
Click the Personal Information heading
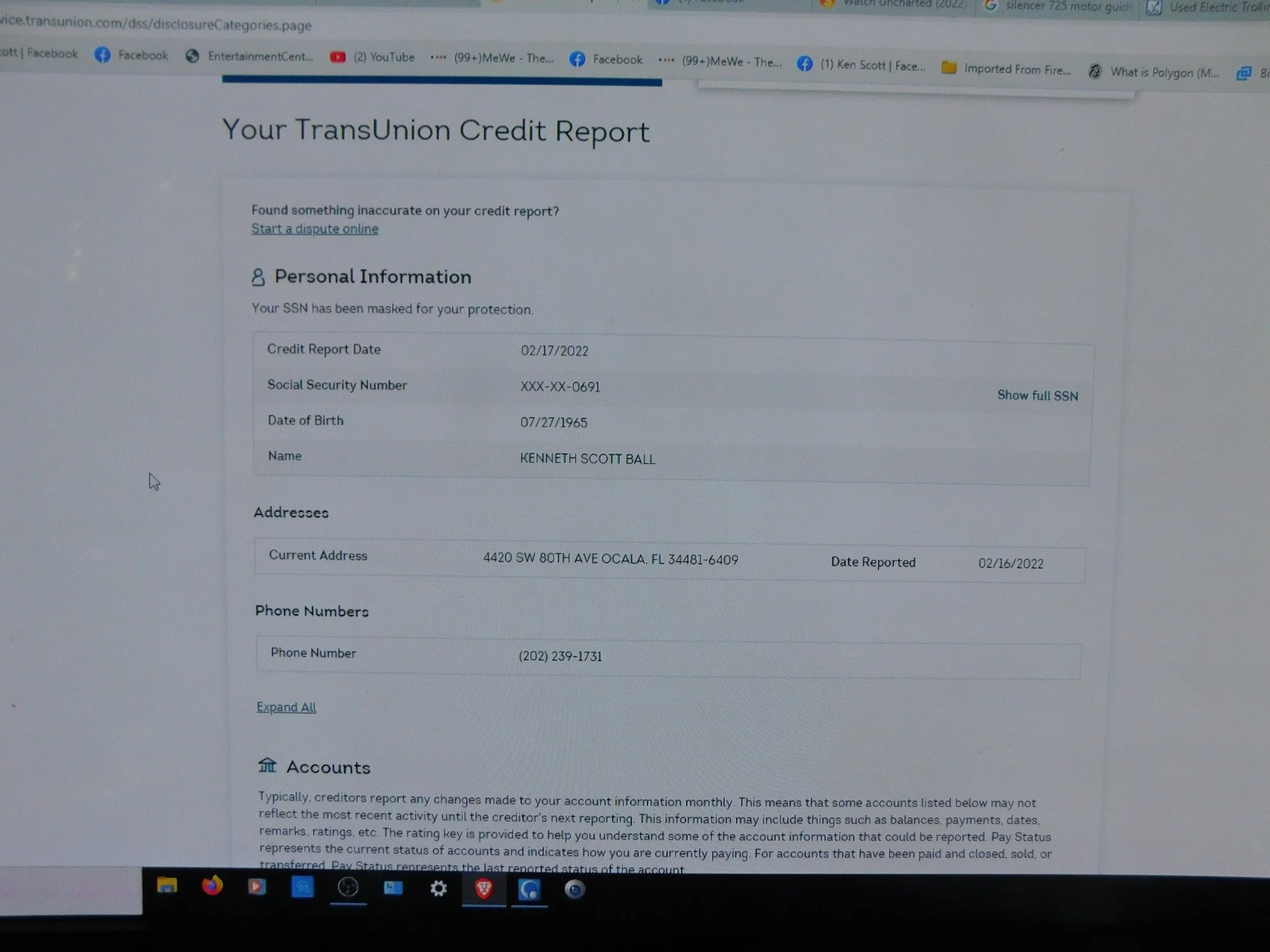pos(372,276)
